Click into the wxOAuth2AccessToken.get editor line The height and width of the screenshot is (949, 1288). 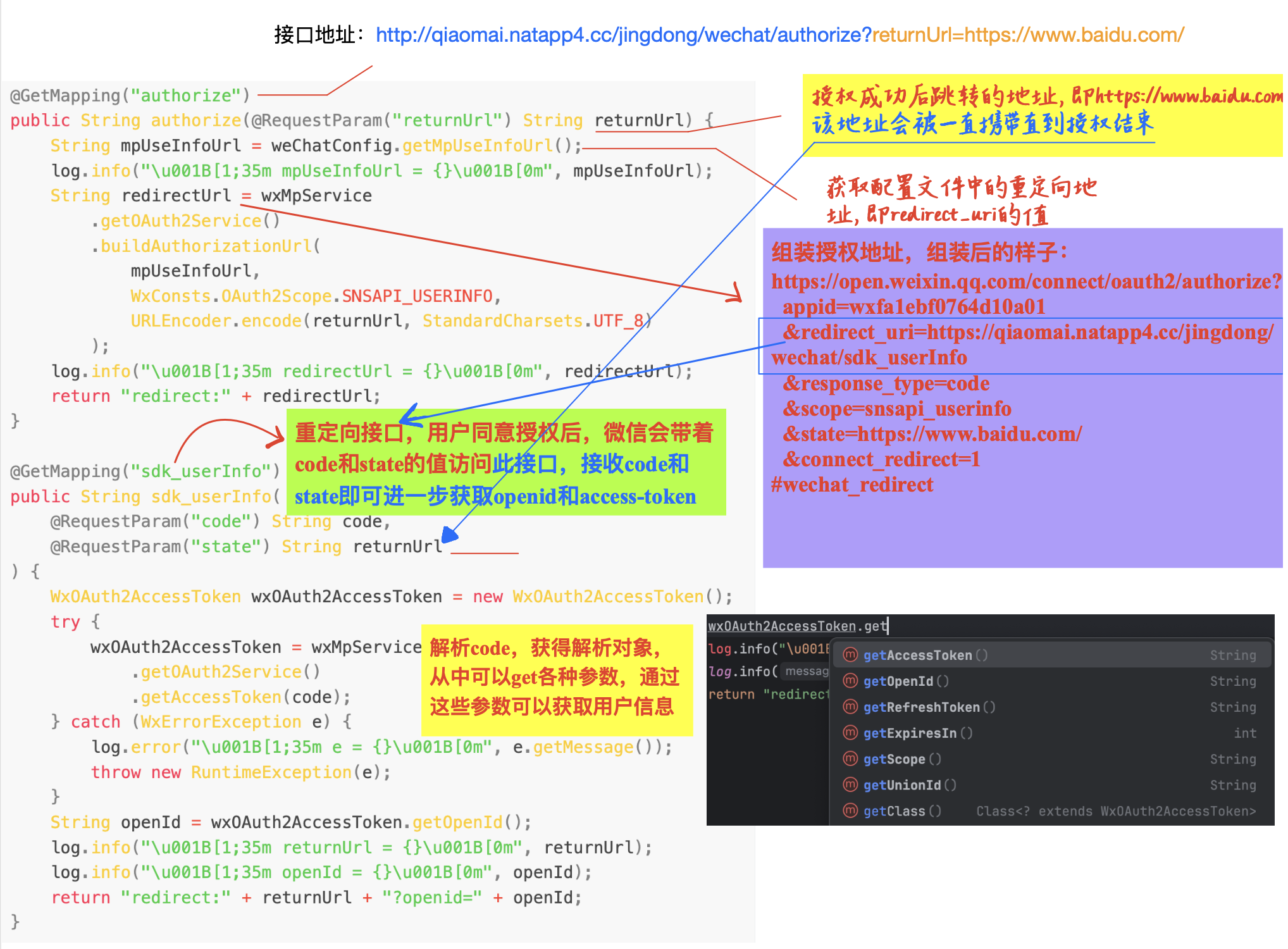tap(798, 626)
